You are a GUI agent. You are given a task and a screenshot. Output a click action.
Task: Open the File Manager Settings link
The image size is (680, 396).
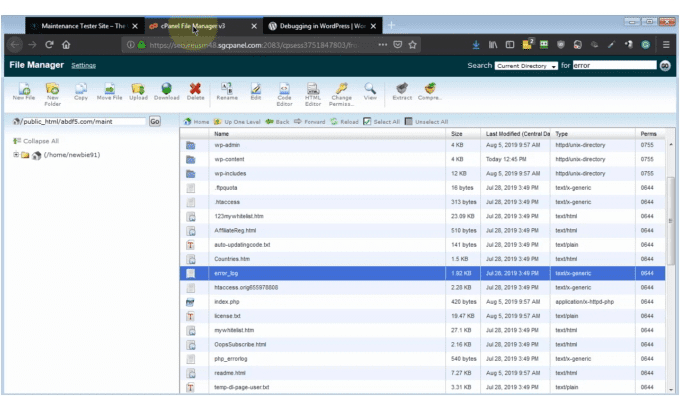[84, 65]
